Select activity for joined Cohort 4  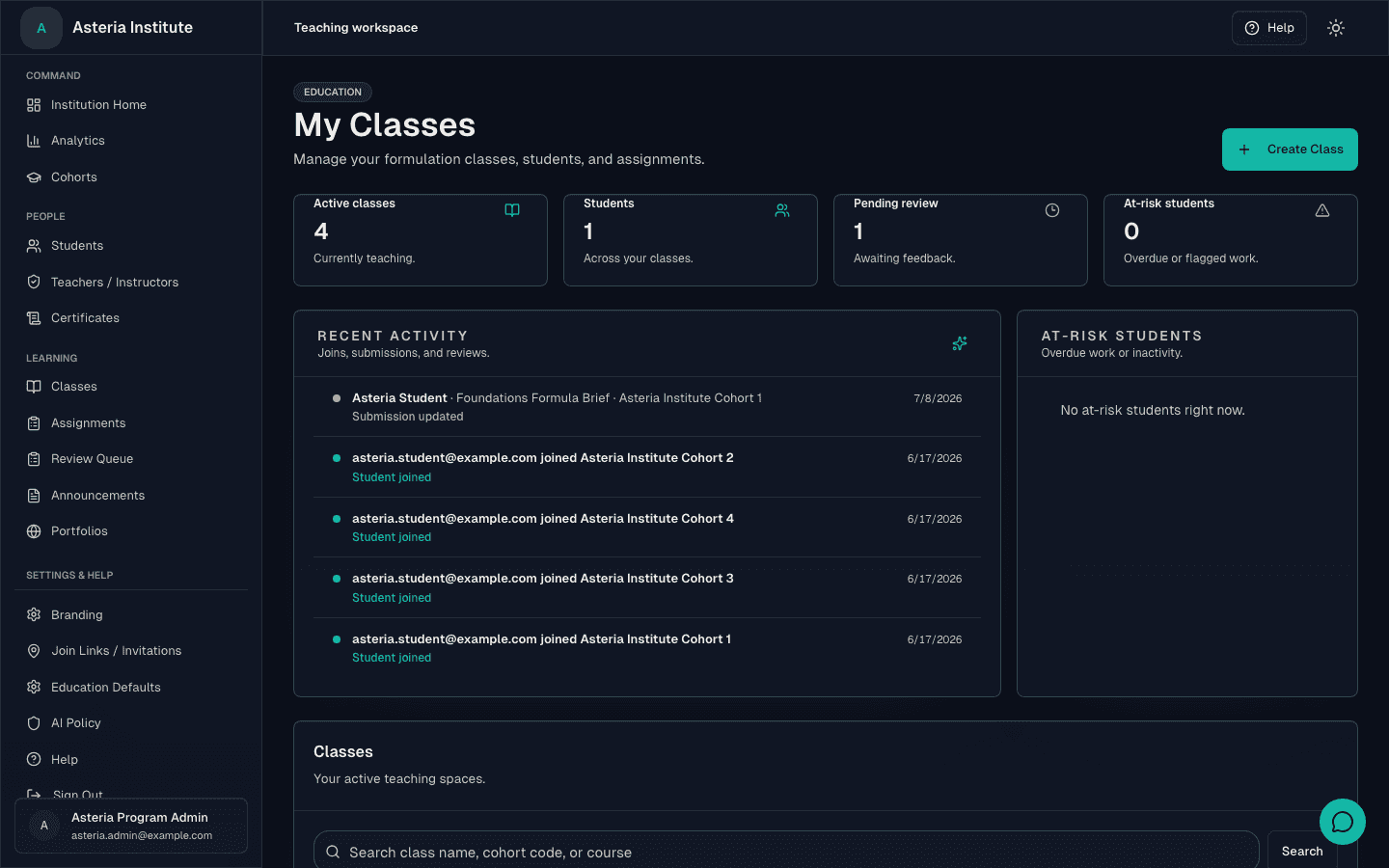click(647, 528)
